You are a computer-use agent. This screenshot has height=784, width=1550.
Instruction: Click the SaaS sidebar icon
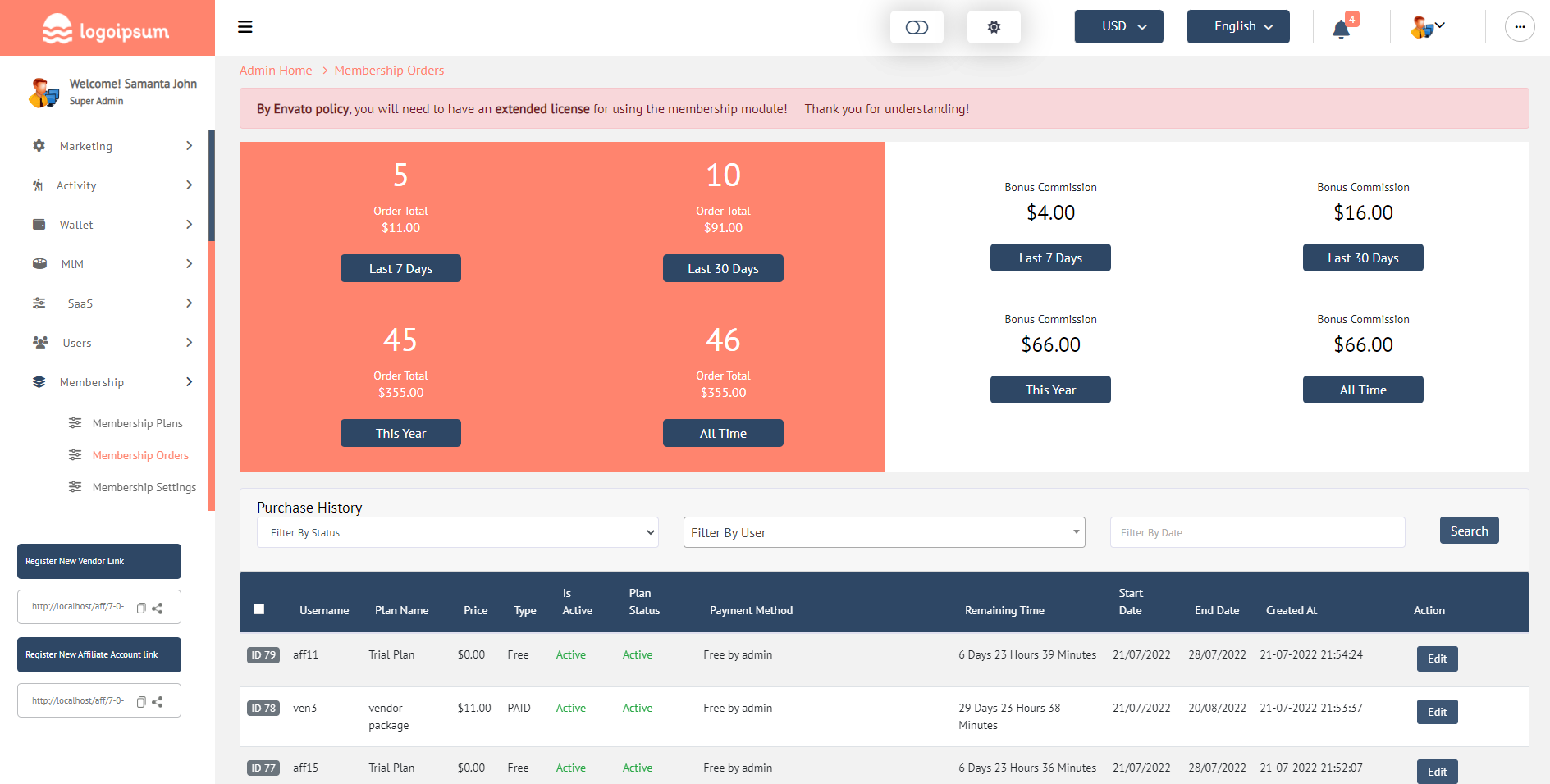(x=39, y=303)
